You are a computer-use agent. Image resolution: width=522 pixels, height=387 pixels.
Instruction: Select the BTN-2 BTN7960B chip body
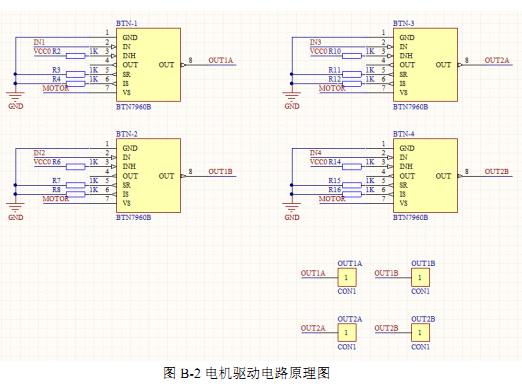[x=148, y=176]
